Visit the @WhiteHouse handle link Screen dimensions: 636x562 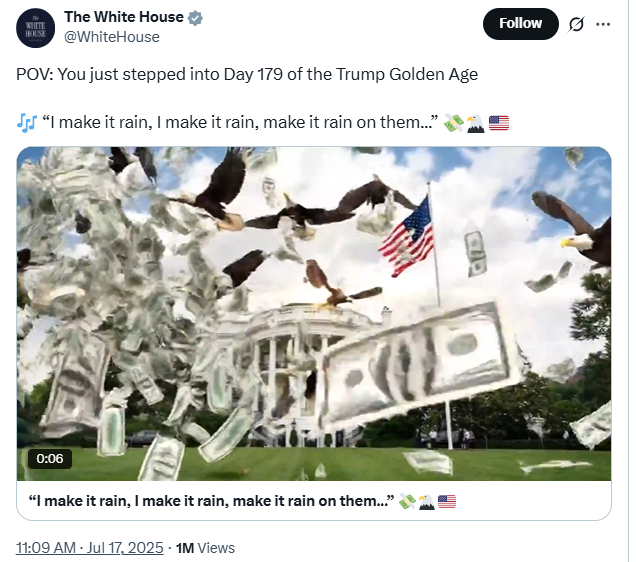coord(112,37)
